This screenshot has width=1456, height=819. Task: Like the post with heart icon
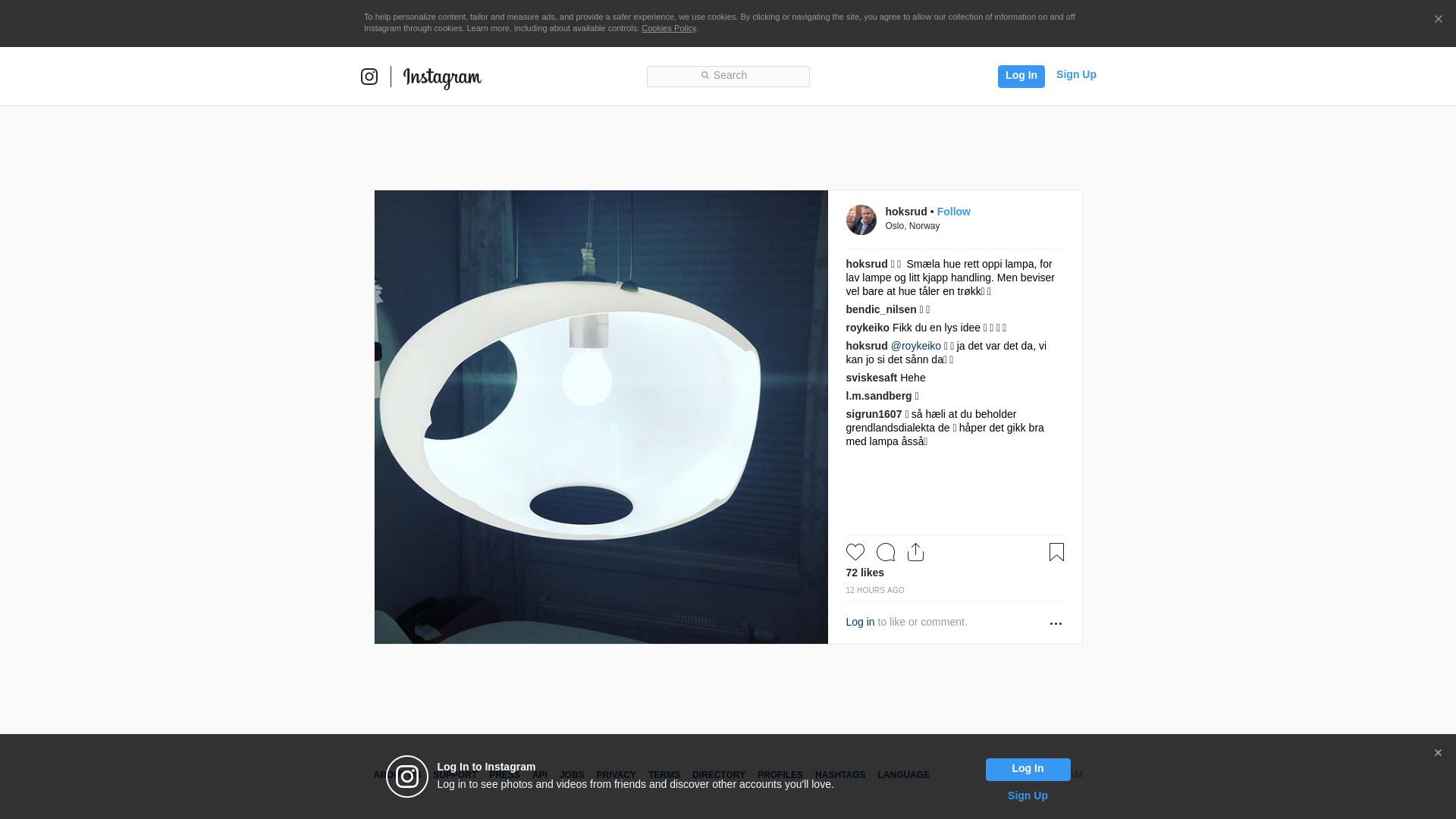(x=855, y=552)
